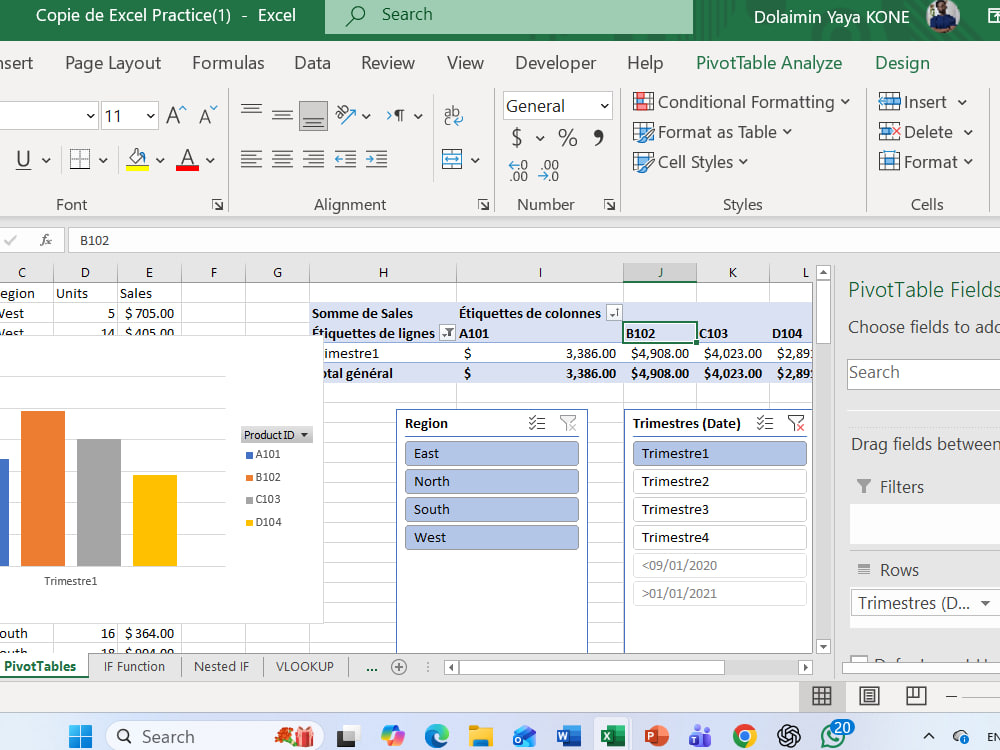The height and width of the screenshot is (750, 1000).
Task: Open Trimestres field dropdown in Rows
Action: click(x=985, y=603)
